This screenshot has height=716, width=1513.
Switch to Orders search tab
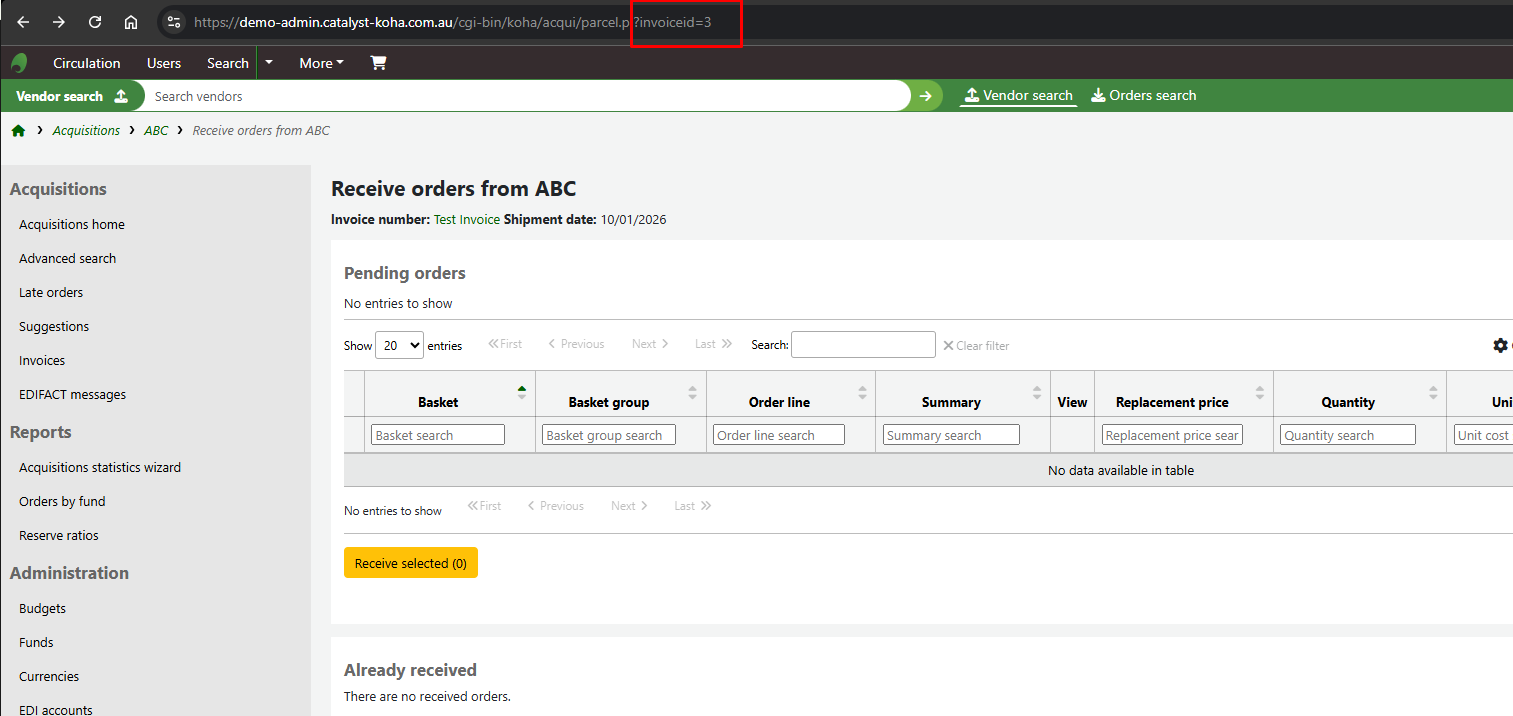pyautogui.click(x=1143, y=96)
